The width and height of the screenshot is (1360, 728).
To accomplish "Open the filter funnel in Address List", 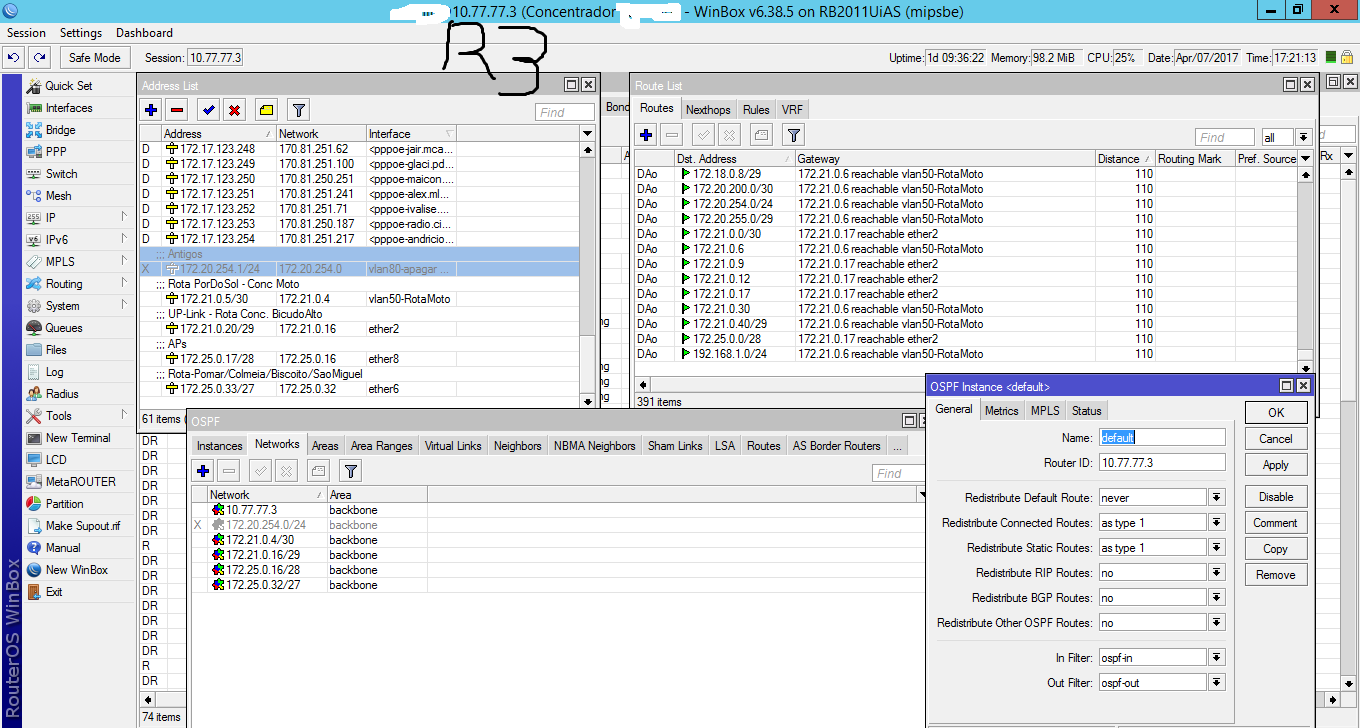I will pyautogui.click(x=298, y=110).
